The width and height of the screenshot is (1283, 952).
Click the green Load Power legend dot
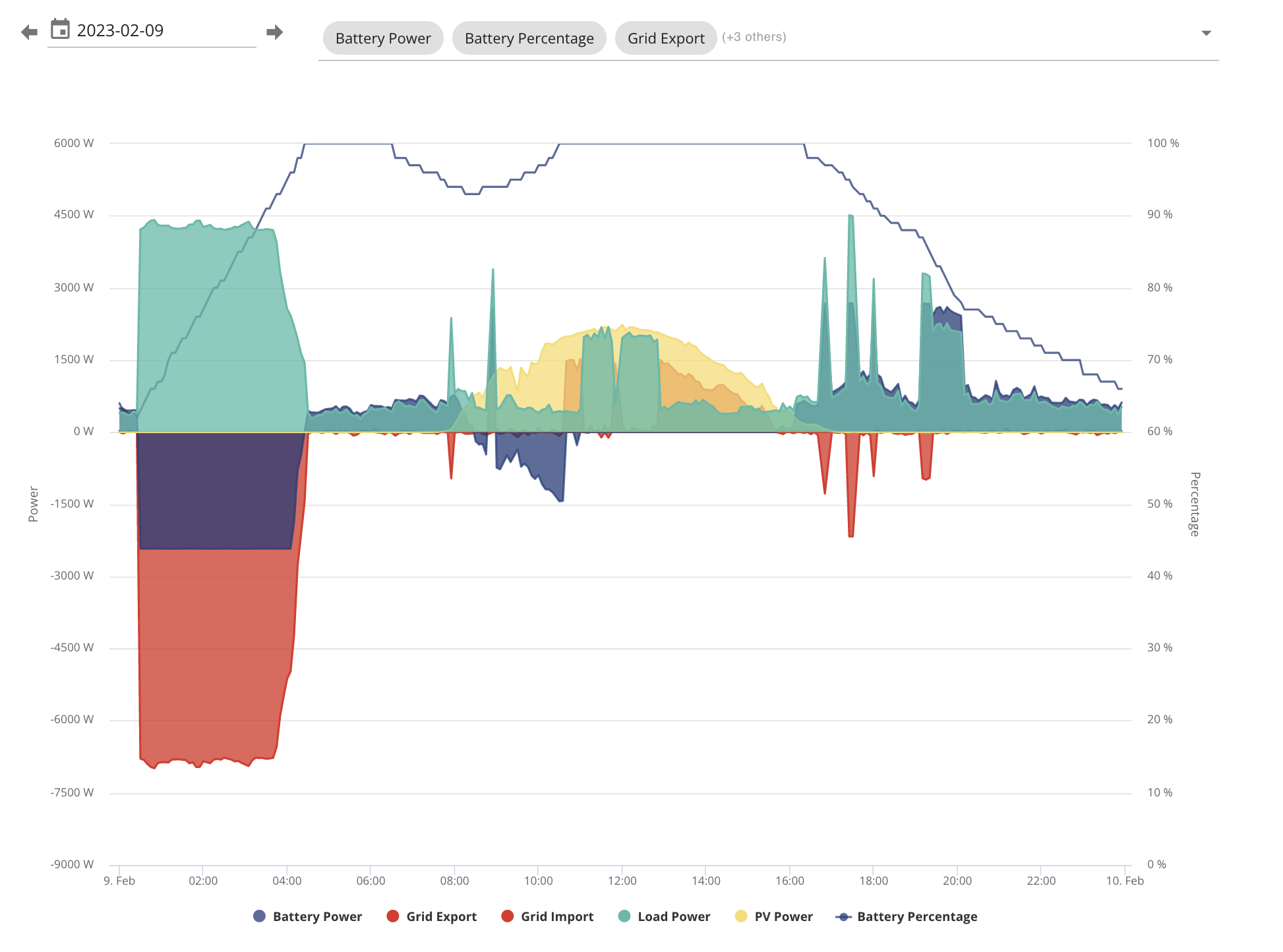(x=624, y=916)
